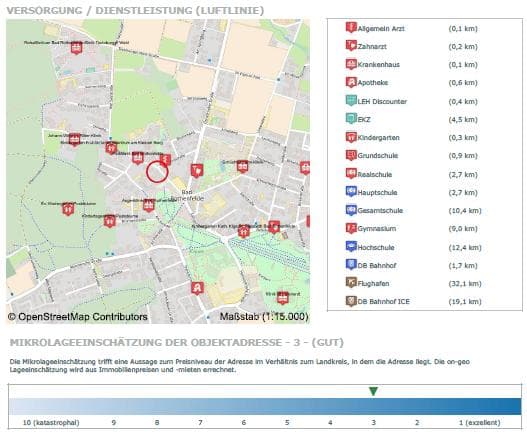Select the Kindergarten legend icon
Image resolution: width=527 pixels, height=435 pixels.
click(351, 137)
